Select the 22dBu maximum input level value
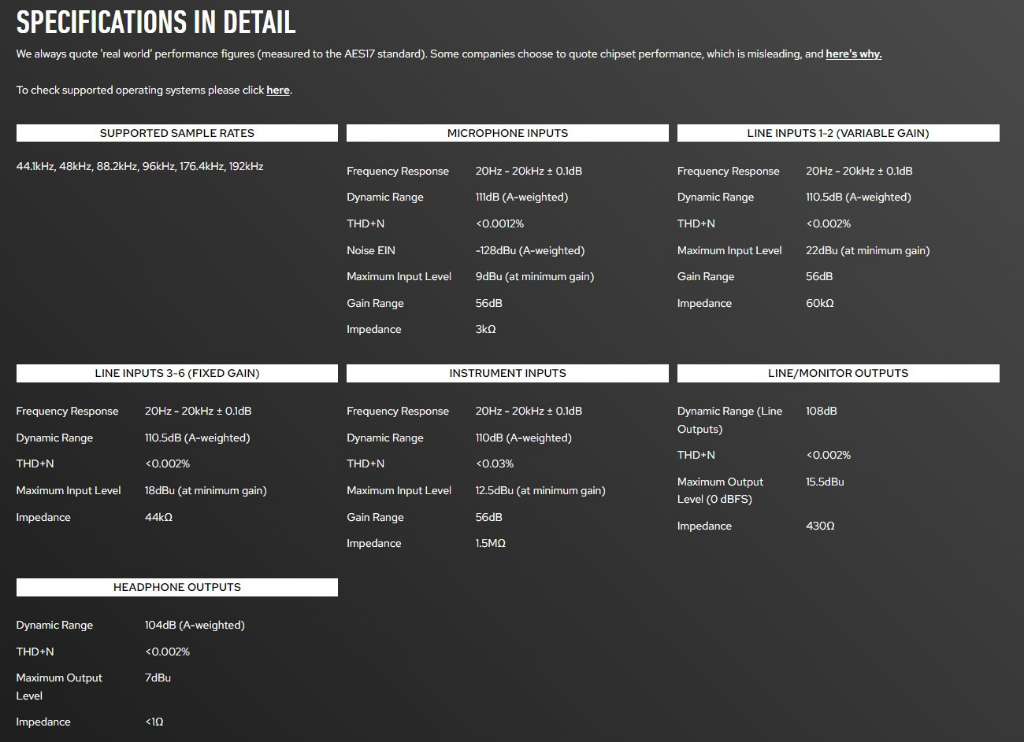The image size is (1024, 742). [867, 250]
